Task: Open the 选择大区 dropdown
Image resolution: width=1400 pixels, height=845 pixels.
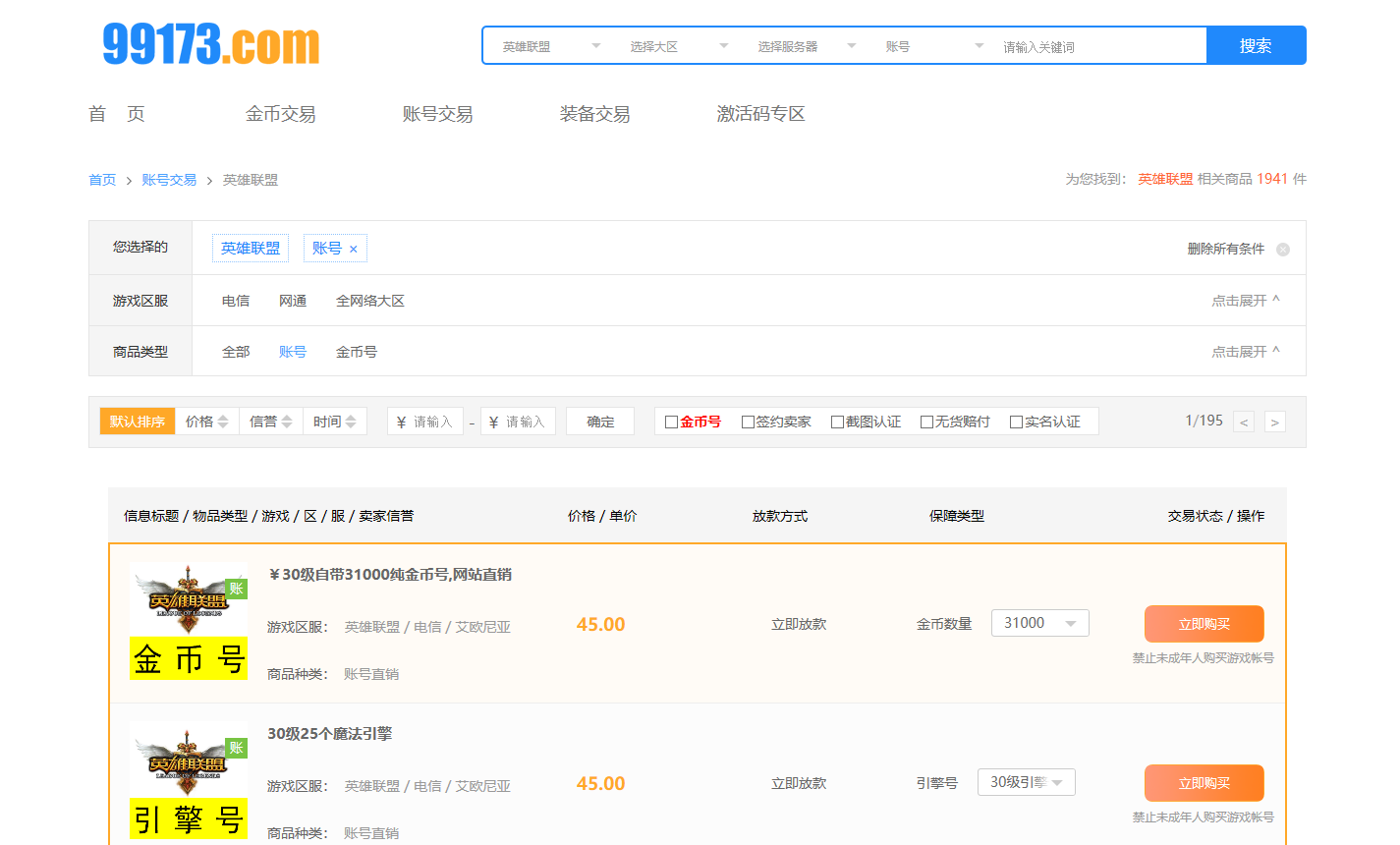Action: [678, 46]
